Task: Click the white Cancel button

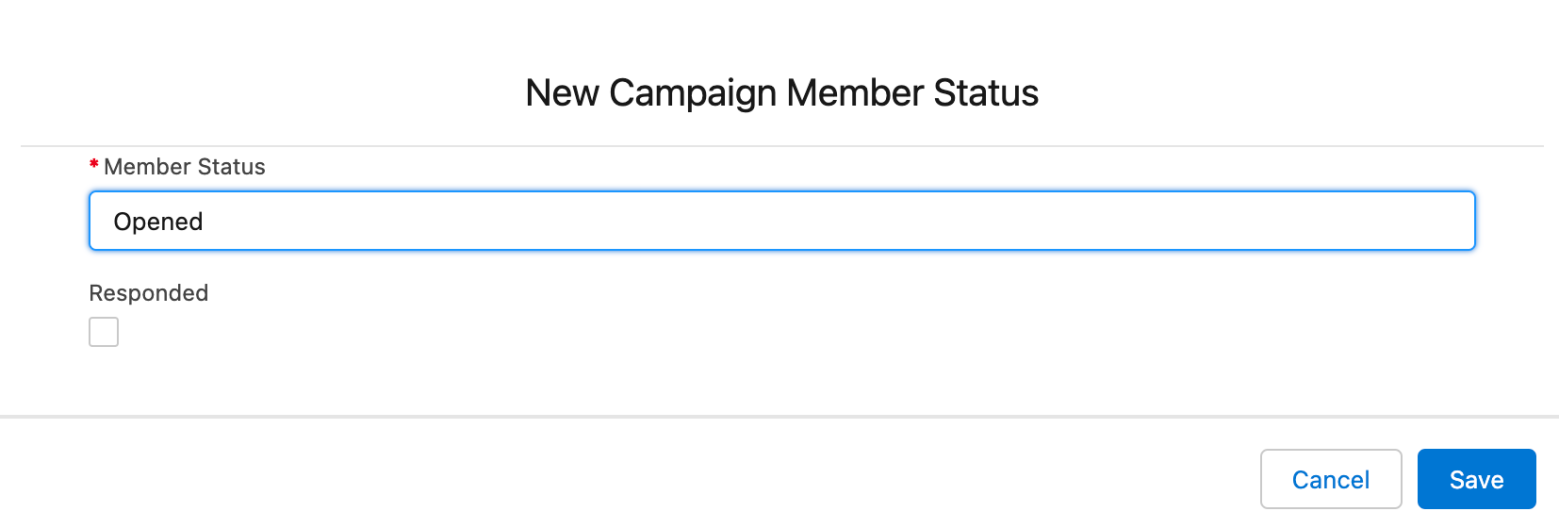Action: click(x=1330, y=479)
